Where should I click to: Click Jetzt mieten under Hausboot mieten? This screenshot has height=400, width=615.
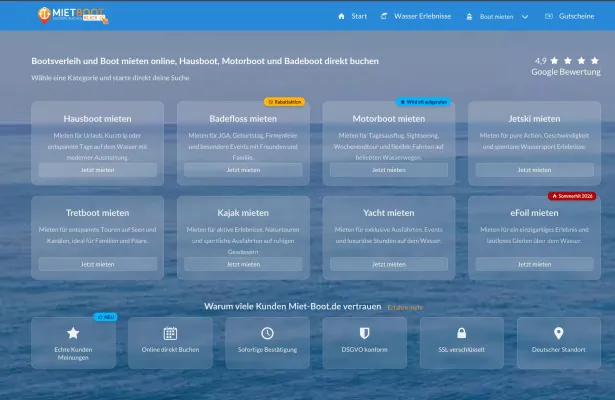pyautogui.click(x=98, y=170)
